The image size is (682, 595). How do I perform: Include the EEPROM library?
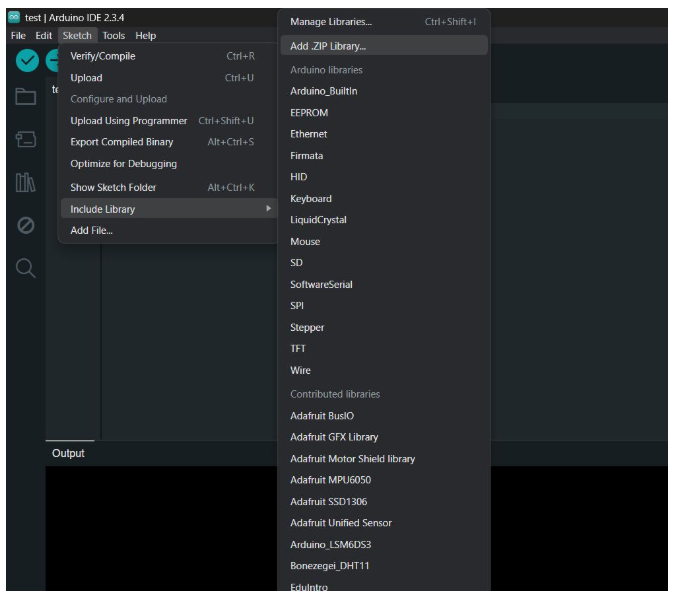(x=384, y=113)
